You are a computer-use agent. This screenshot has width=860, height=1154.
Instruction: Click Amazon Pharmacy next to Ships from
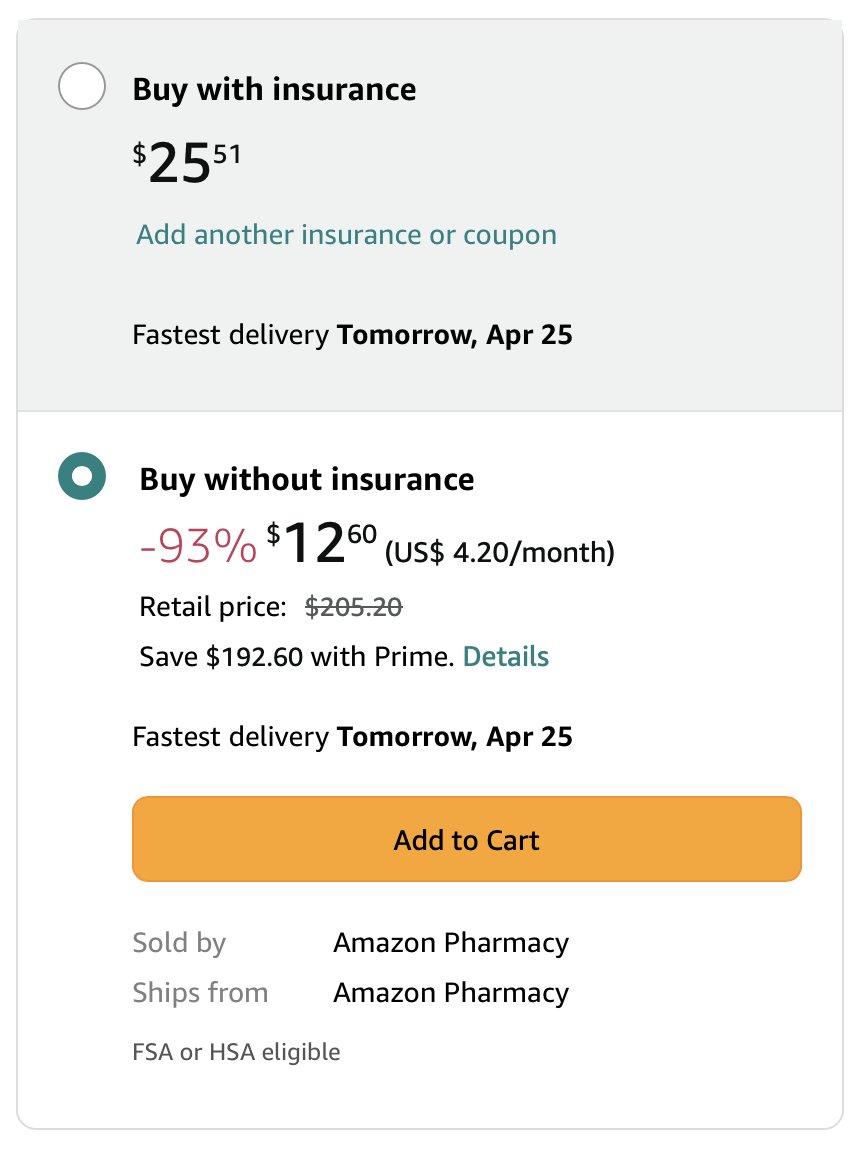tap(450, 992)
